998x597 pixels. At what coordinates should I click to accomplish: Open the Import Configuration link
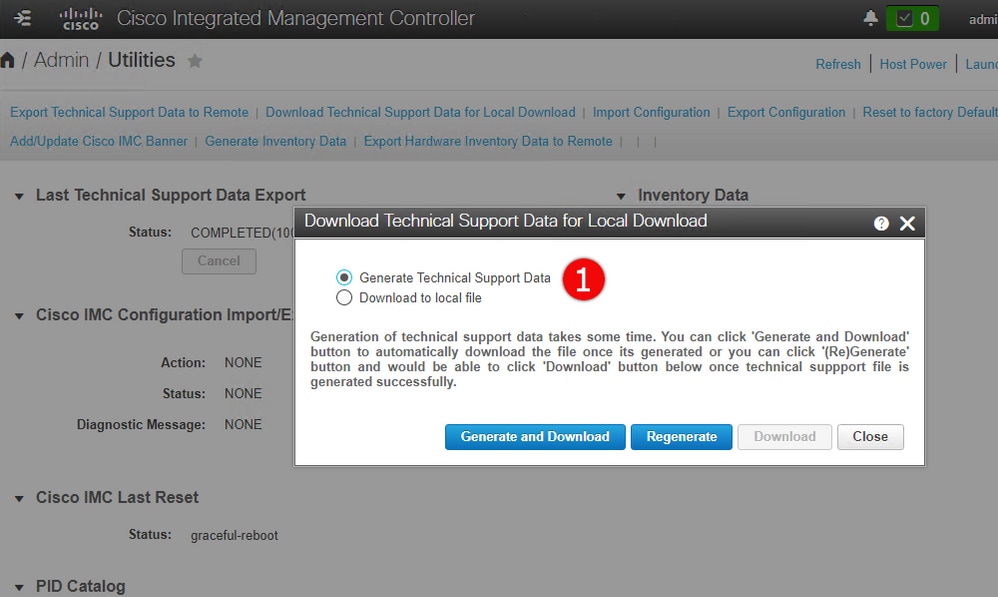pos(651,112)
